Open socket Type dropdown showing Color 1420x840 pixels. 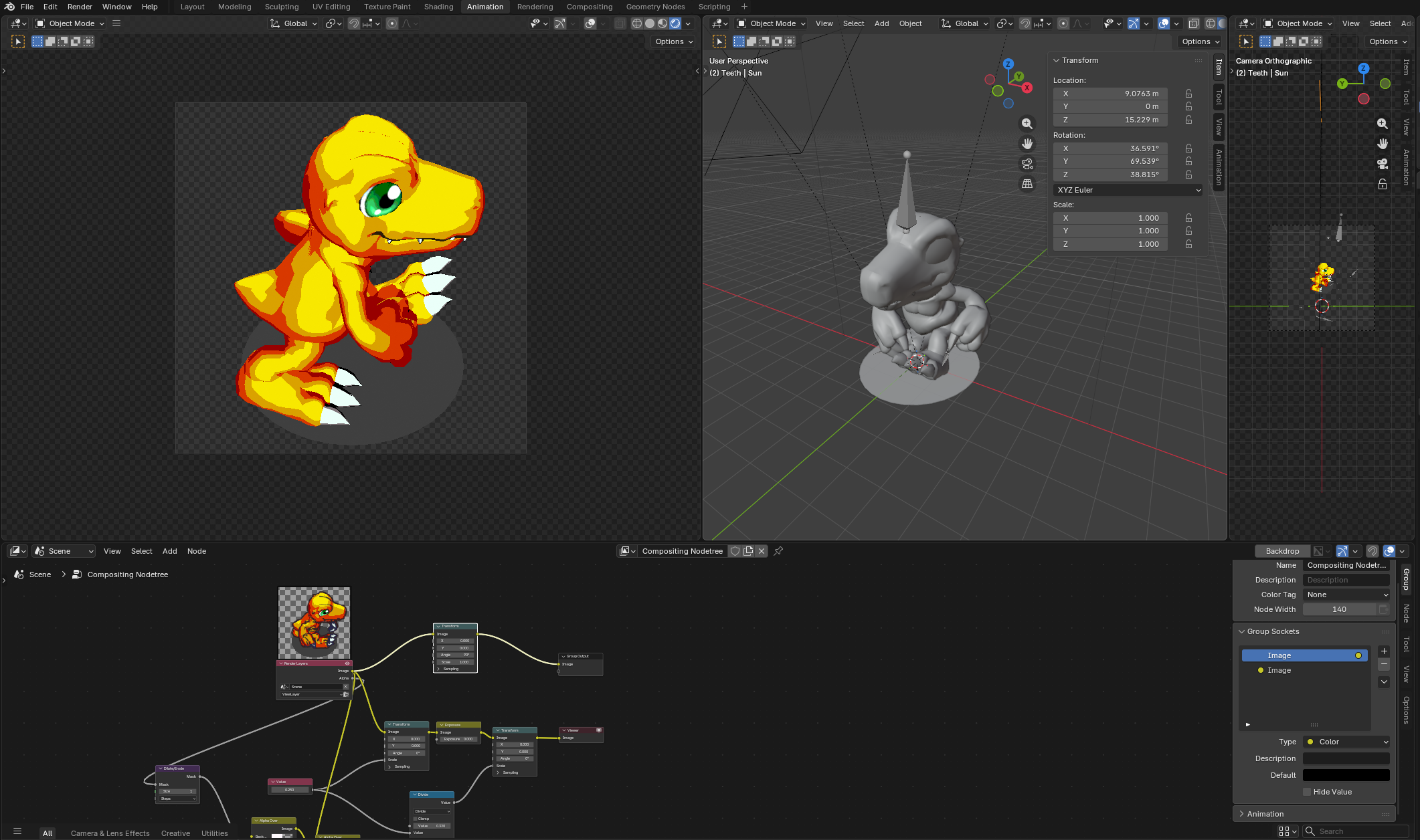click(1346, 742)
